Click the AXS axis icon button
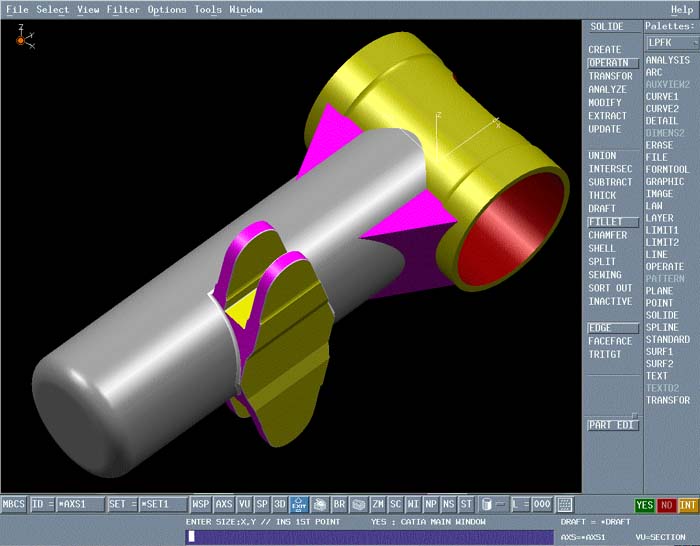This screenshot has height=546, width=700. pos(224,505)
